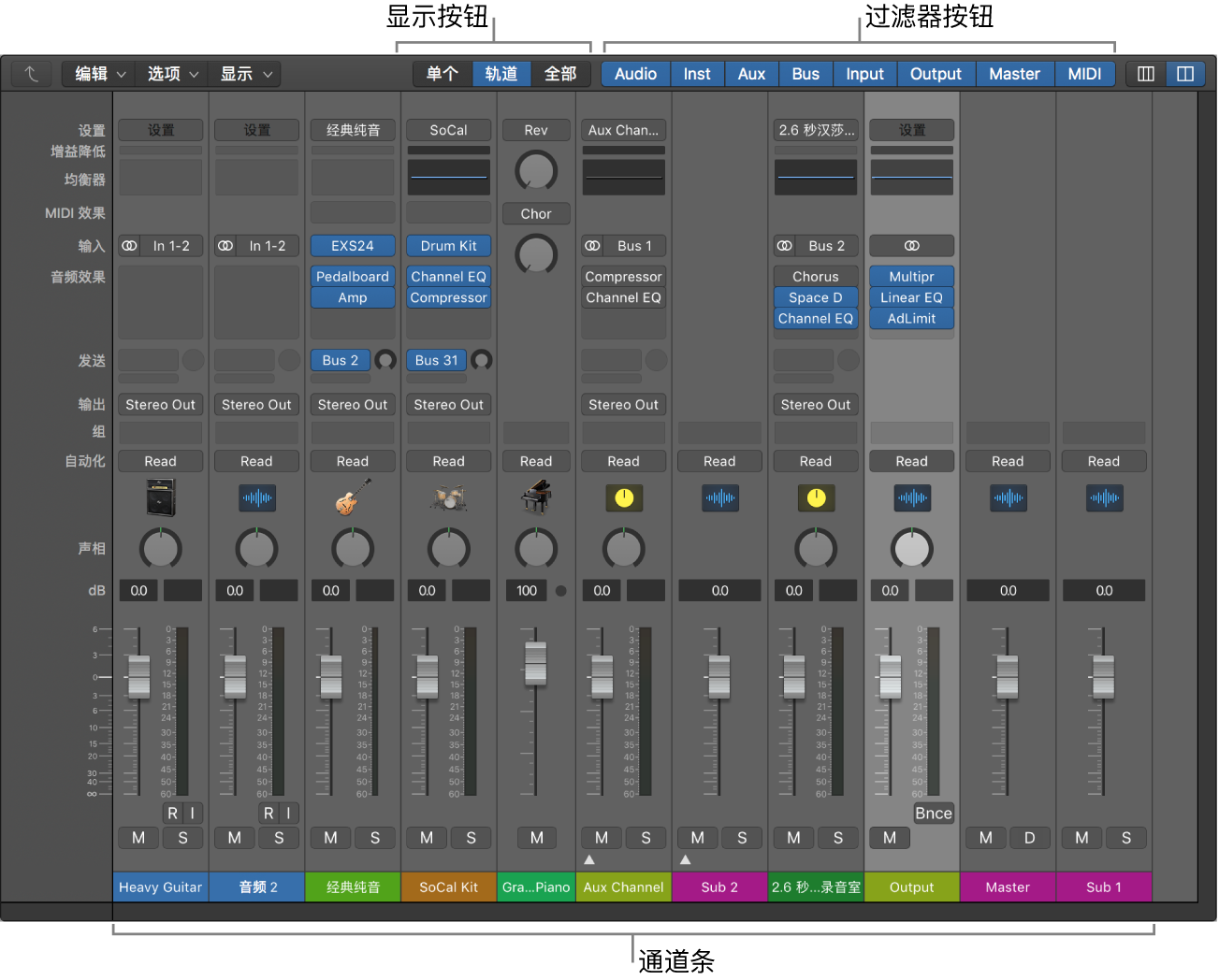The image size is (1219, 980).
Task: Open the 选项 dropdown menu
Action: (173, 74)
